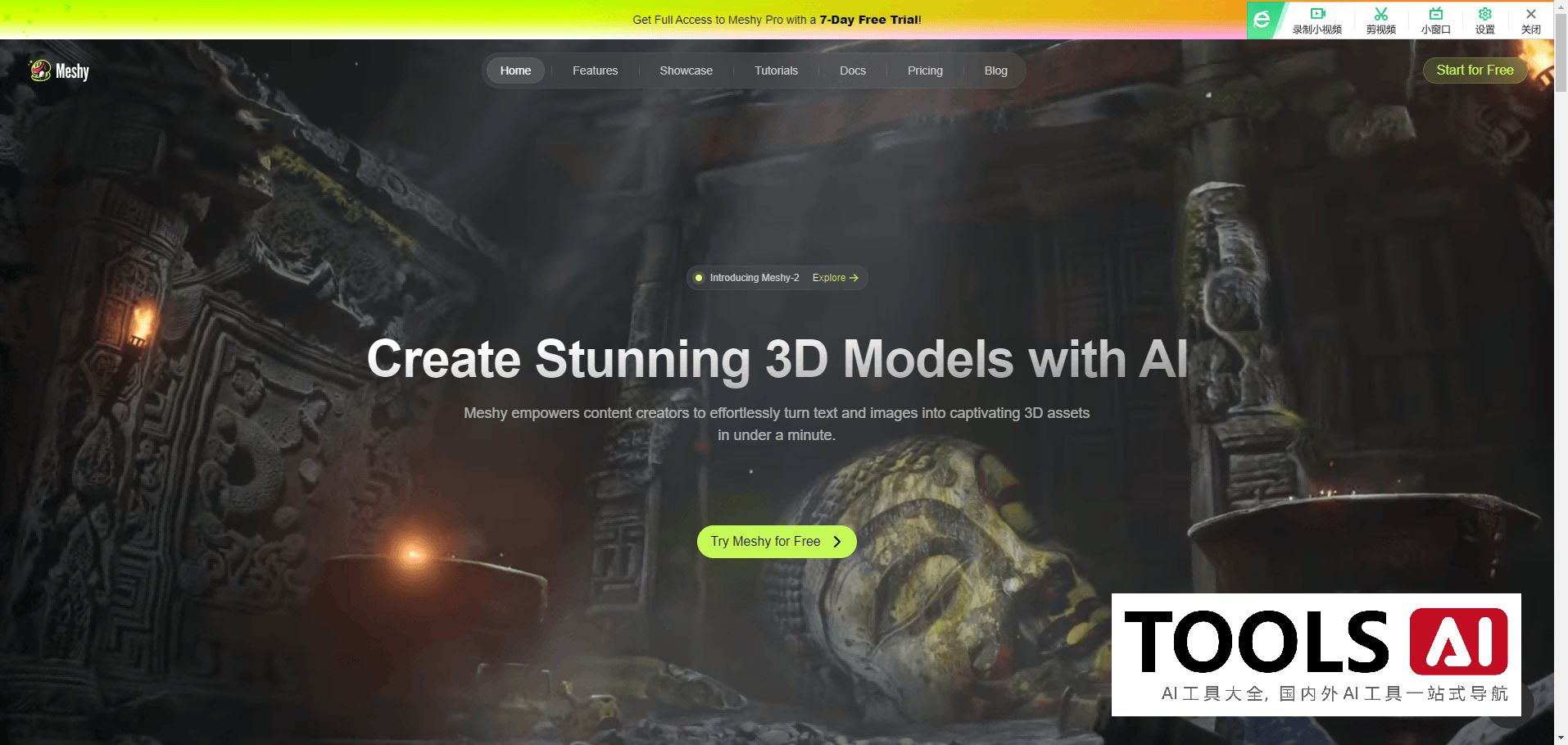
Task: Open the settings gear icon
Action: [x=1484, y=14]
